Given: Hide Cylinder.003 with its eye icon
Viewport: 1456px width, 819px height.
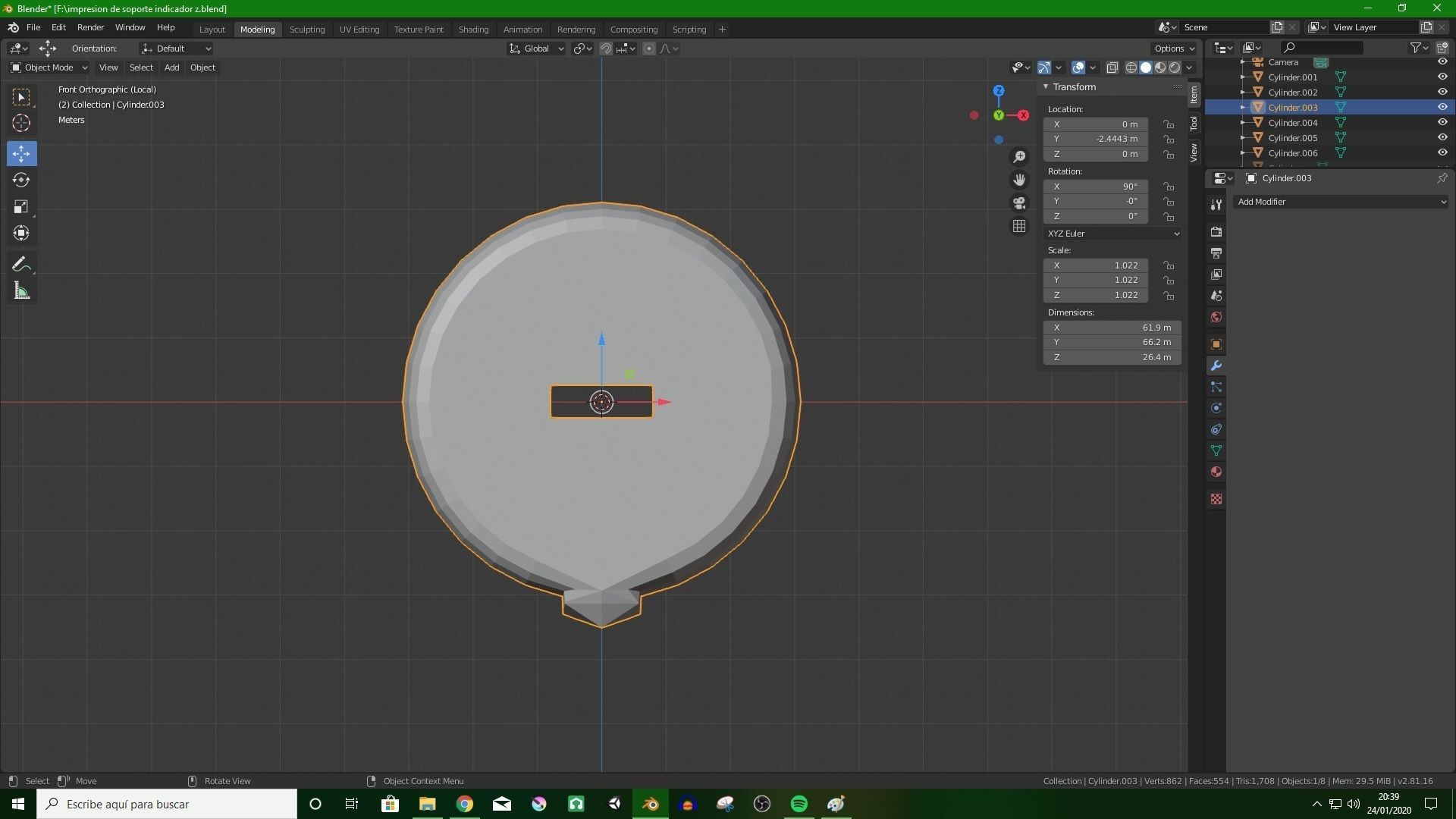Looking at the screenshot, I should (1442, 107).
